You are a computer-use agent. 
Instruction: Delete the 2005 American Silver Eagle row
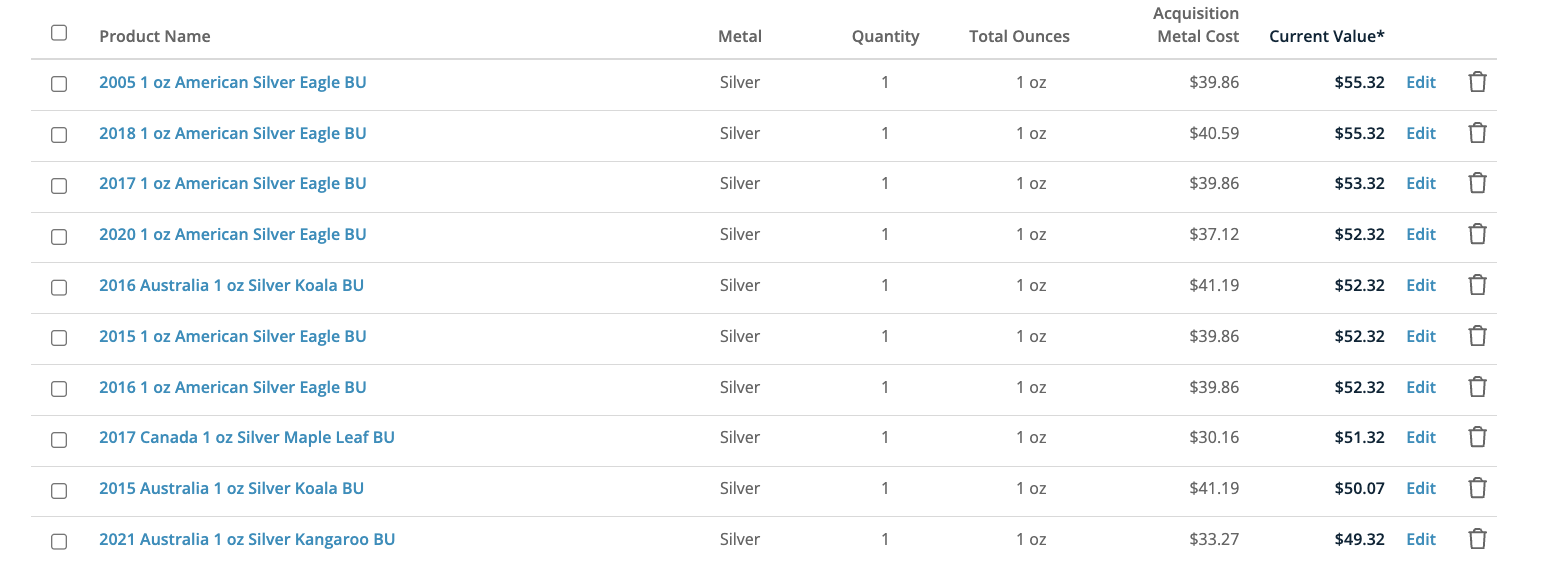tap(1477, 82)
